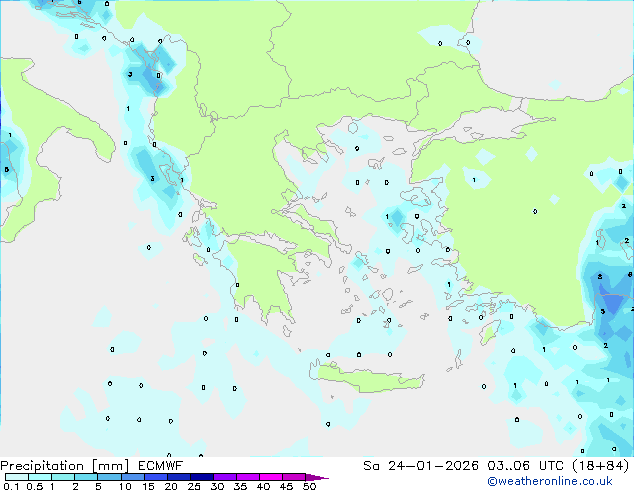634x490 pixels.
Task: Click the over-50 mm legend arrow tip
Action: tap(317, 477)
